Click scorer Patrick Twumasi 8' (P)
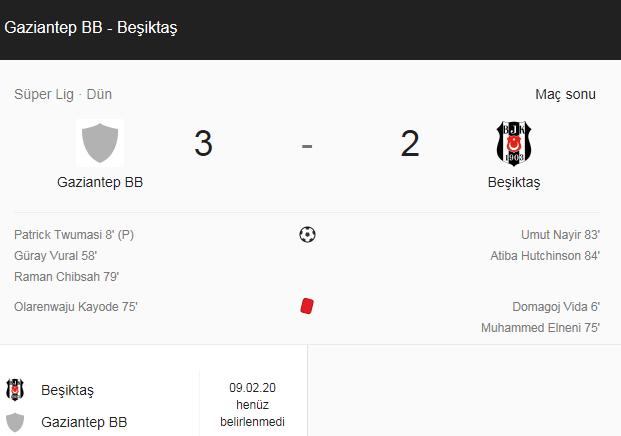621x436 pixels. pos(74,235)
